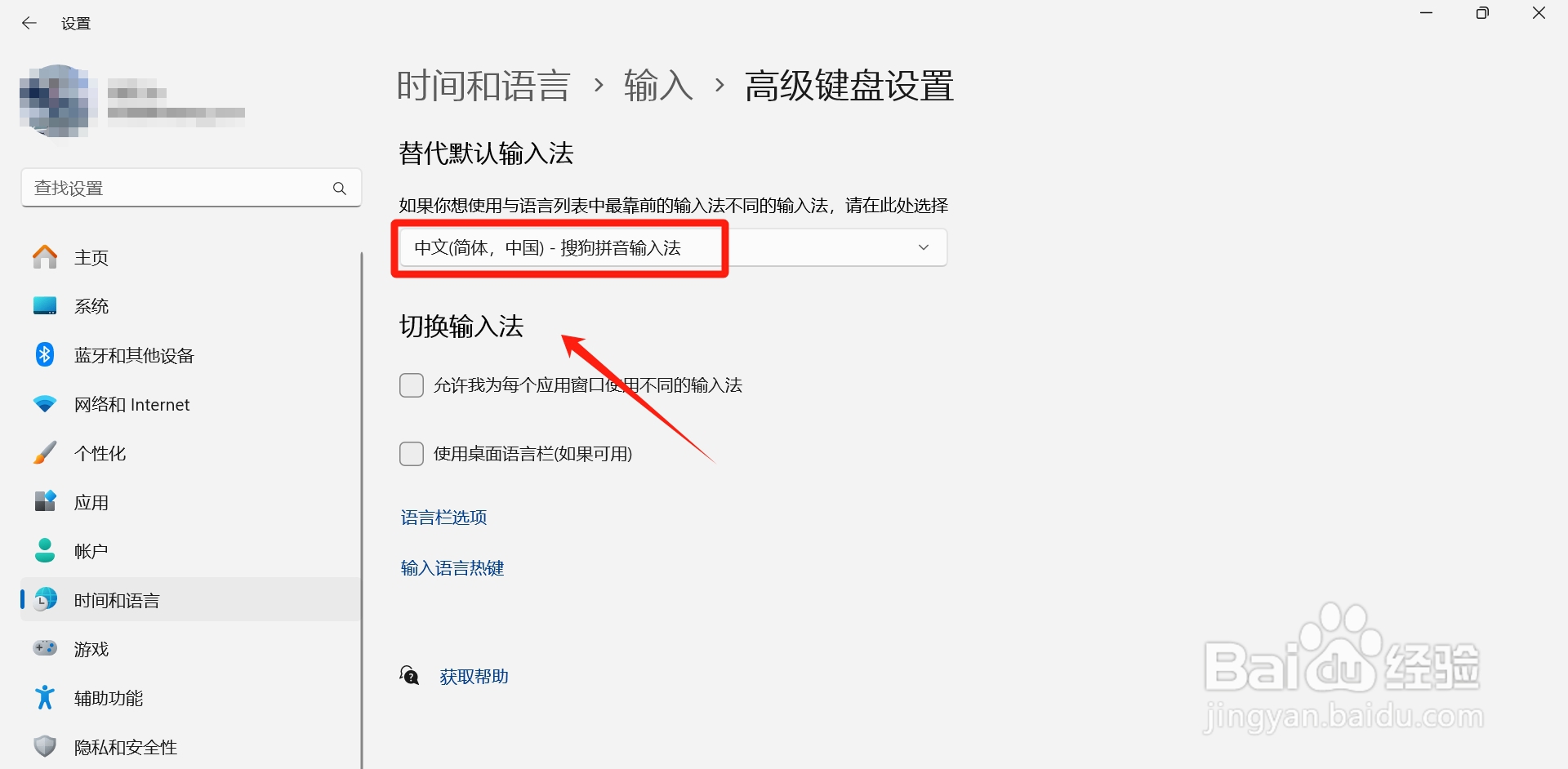Select 帐户 from the sidebar
Image resolution: width=1568 pixels, height=769 pixels.
(x=90, y=550)
